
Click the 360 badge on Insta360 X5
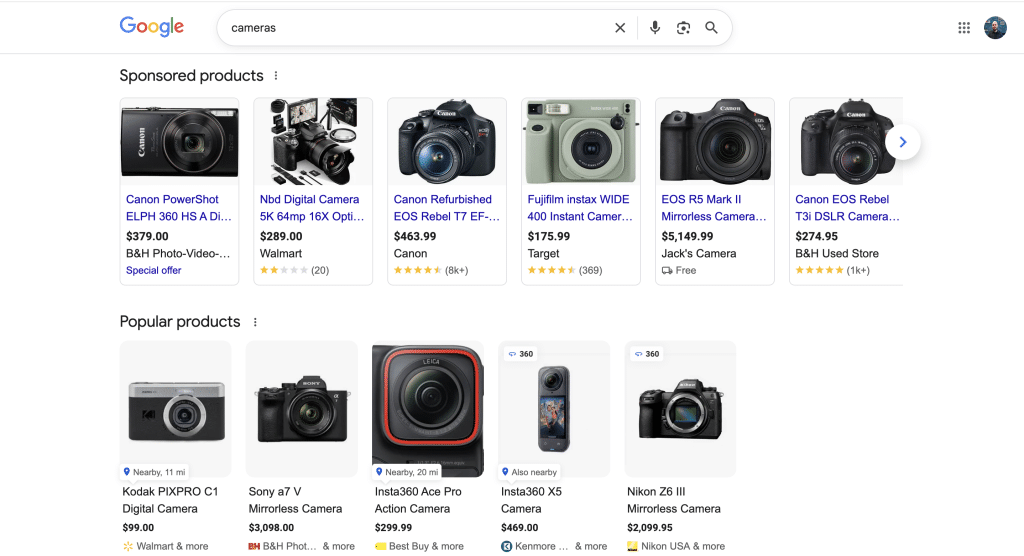(x=520, y=354)
